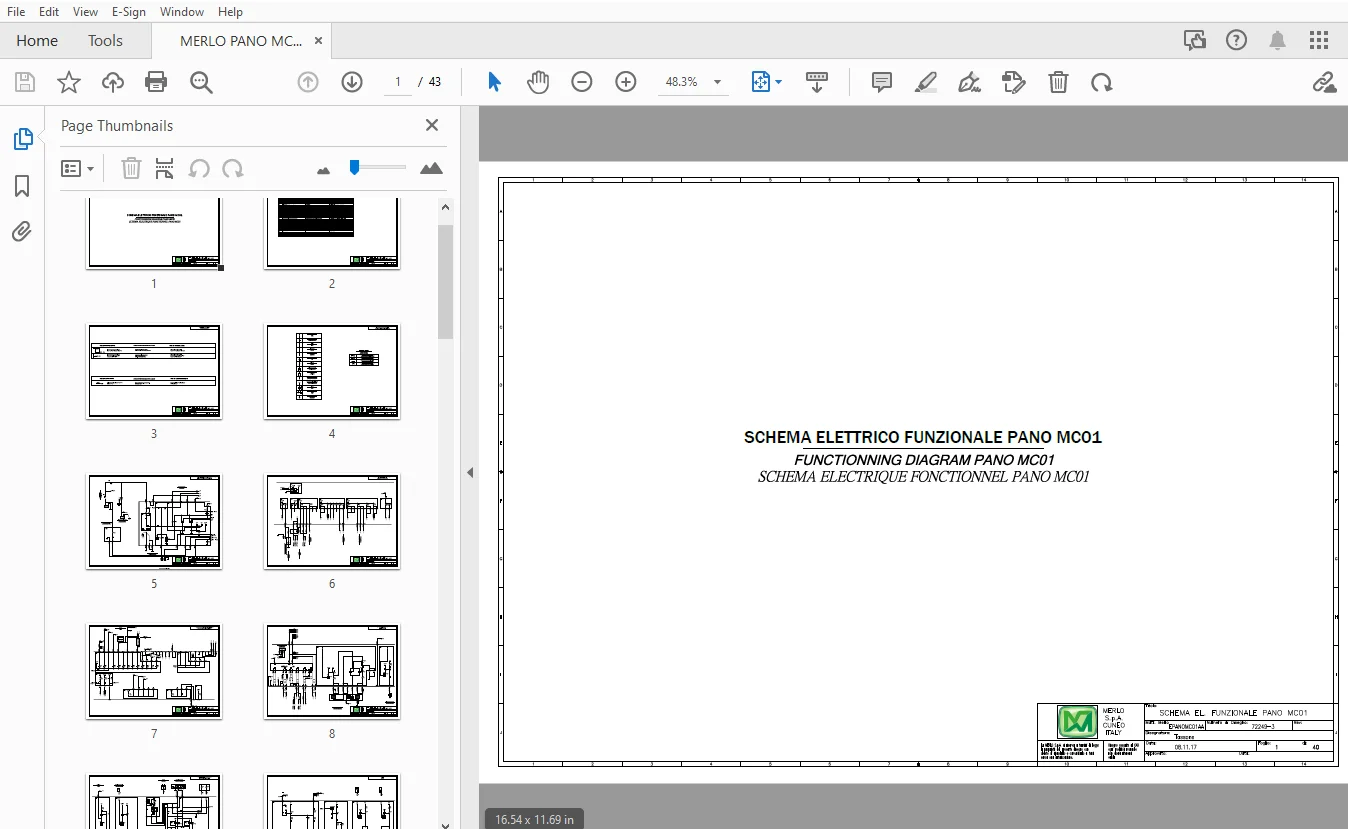Open the Fill and Sign pen tool

click(x=970, y=82)
